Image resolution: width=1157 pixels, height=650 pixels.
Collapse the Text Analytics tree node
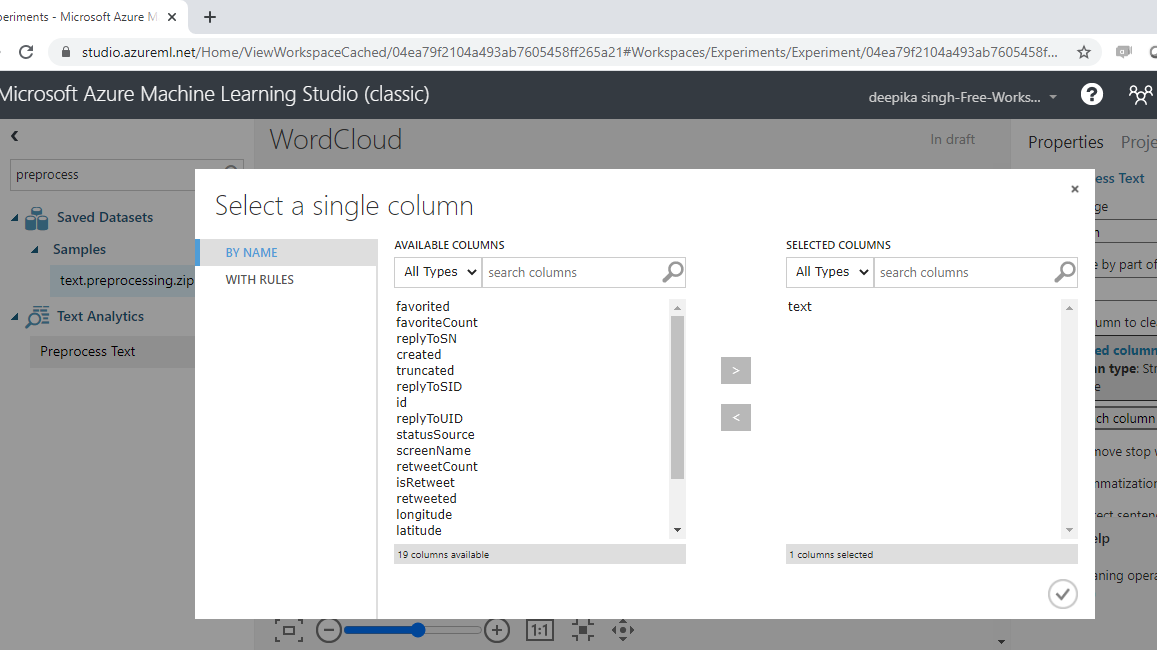pyautogui.click(x=15, y=317)
